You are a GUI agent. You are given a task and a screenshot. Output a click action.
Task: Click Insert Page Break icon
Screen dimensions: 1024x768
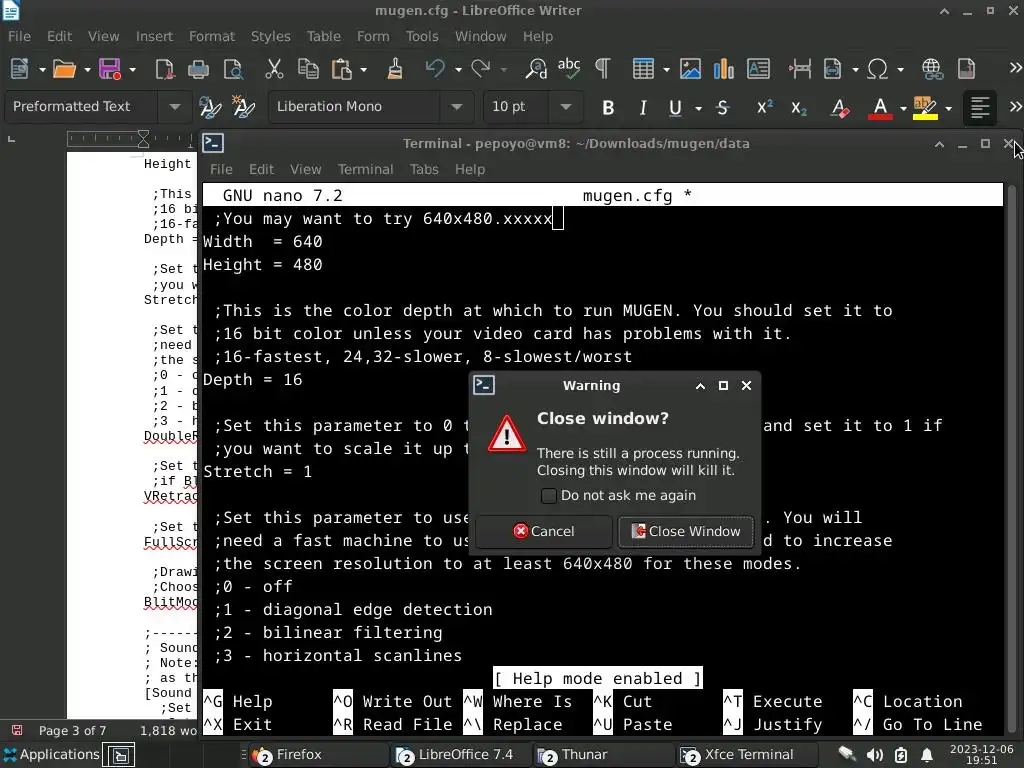point(799,69)
